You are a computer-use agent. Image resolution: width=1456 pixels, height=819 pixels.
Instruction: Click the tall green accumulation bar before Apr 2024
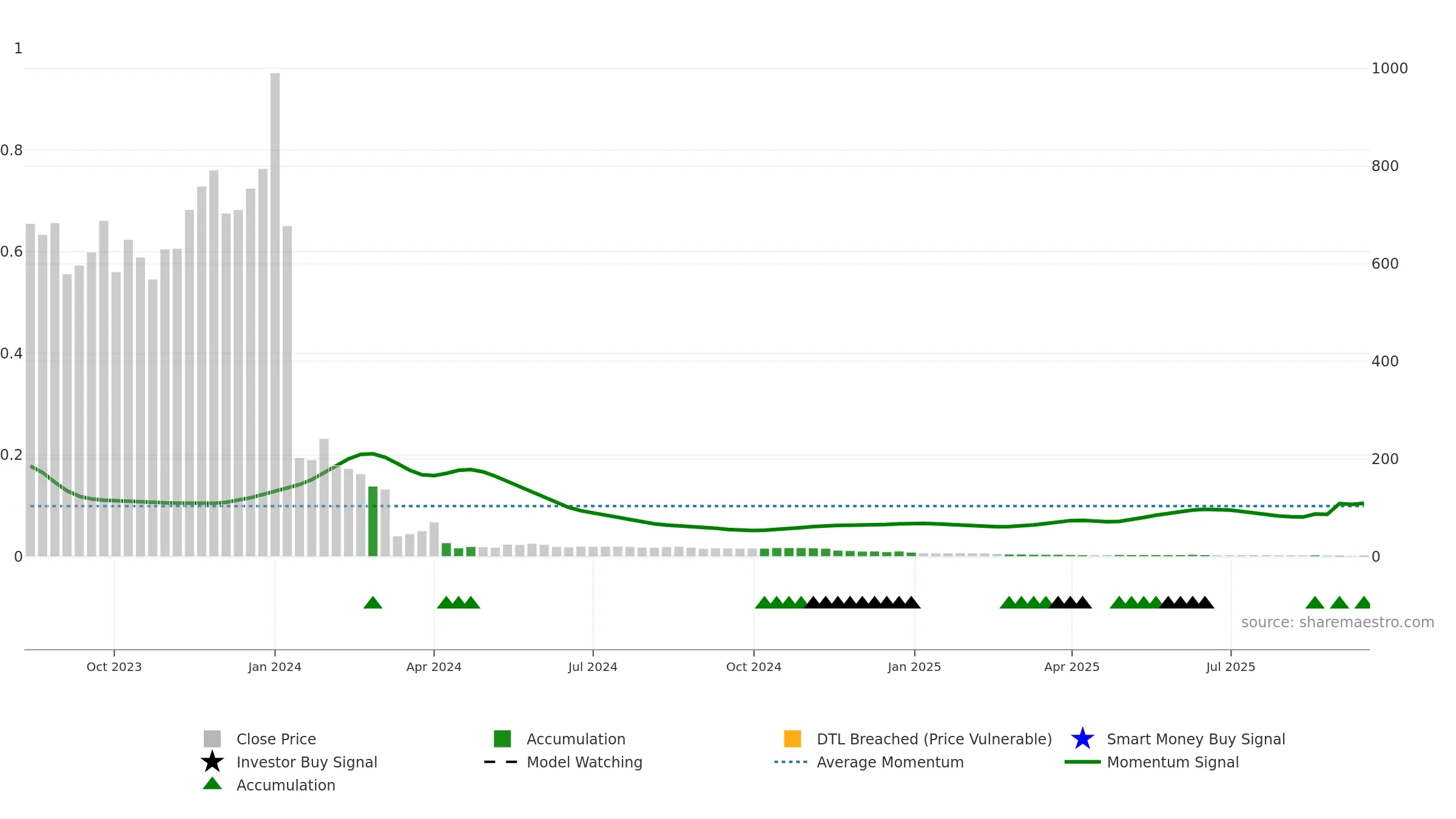[x=373, y=521]
